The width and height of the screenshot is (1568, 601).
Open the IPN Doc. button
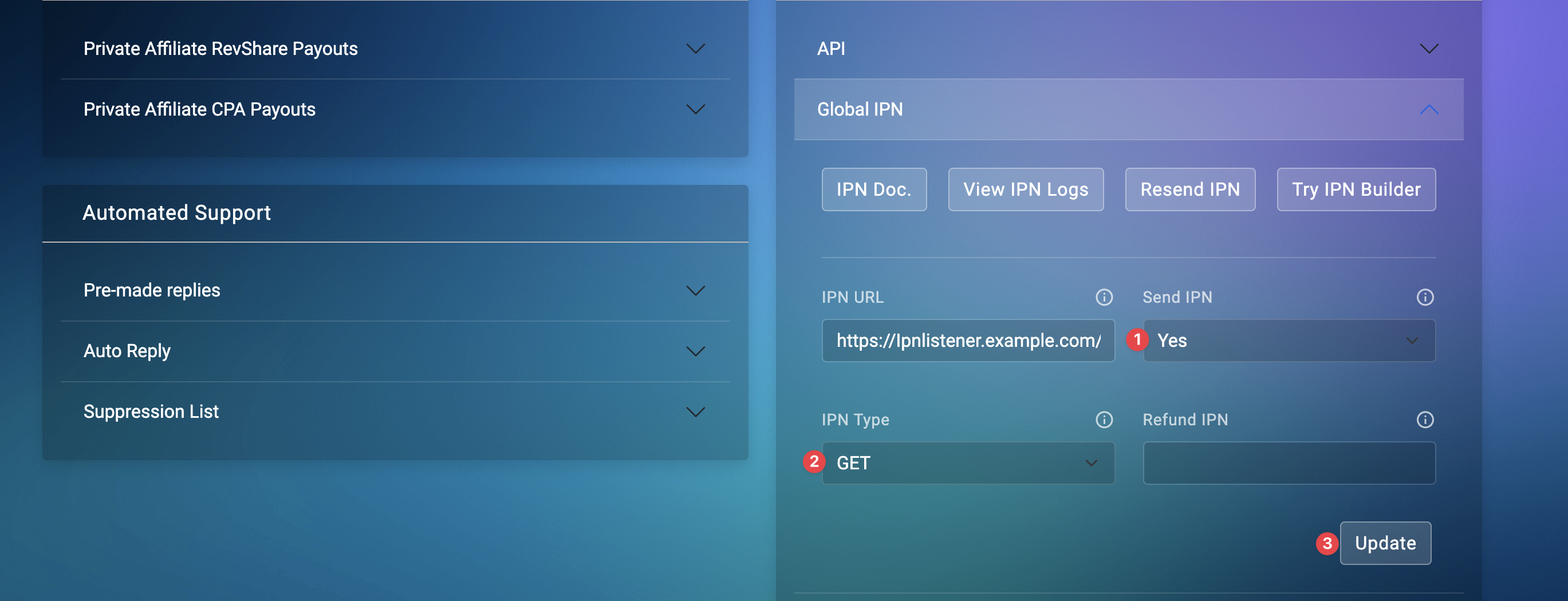873,190
